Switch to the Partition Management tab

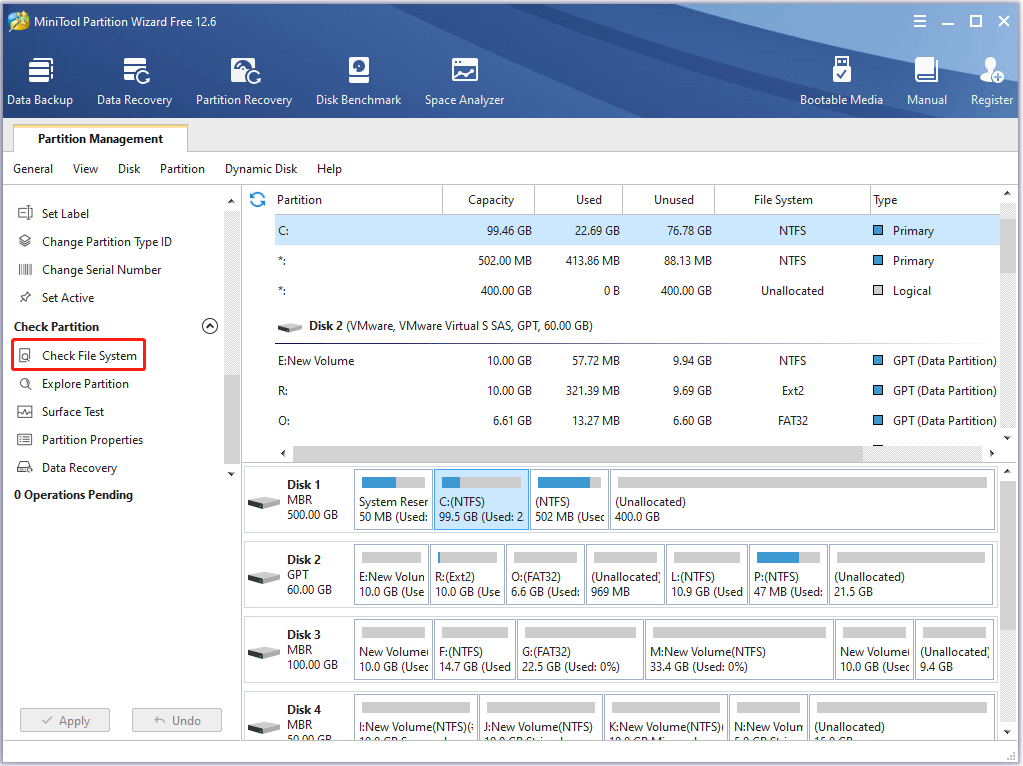pos(99,138)
